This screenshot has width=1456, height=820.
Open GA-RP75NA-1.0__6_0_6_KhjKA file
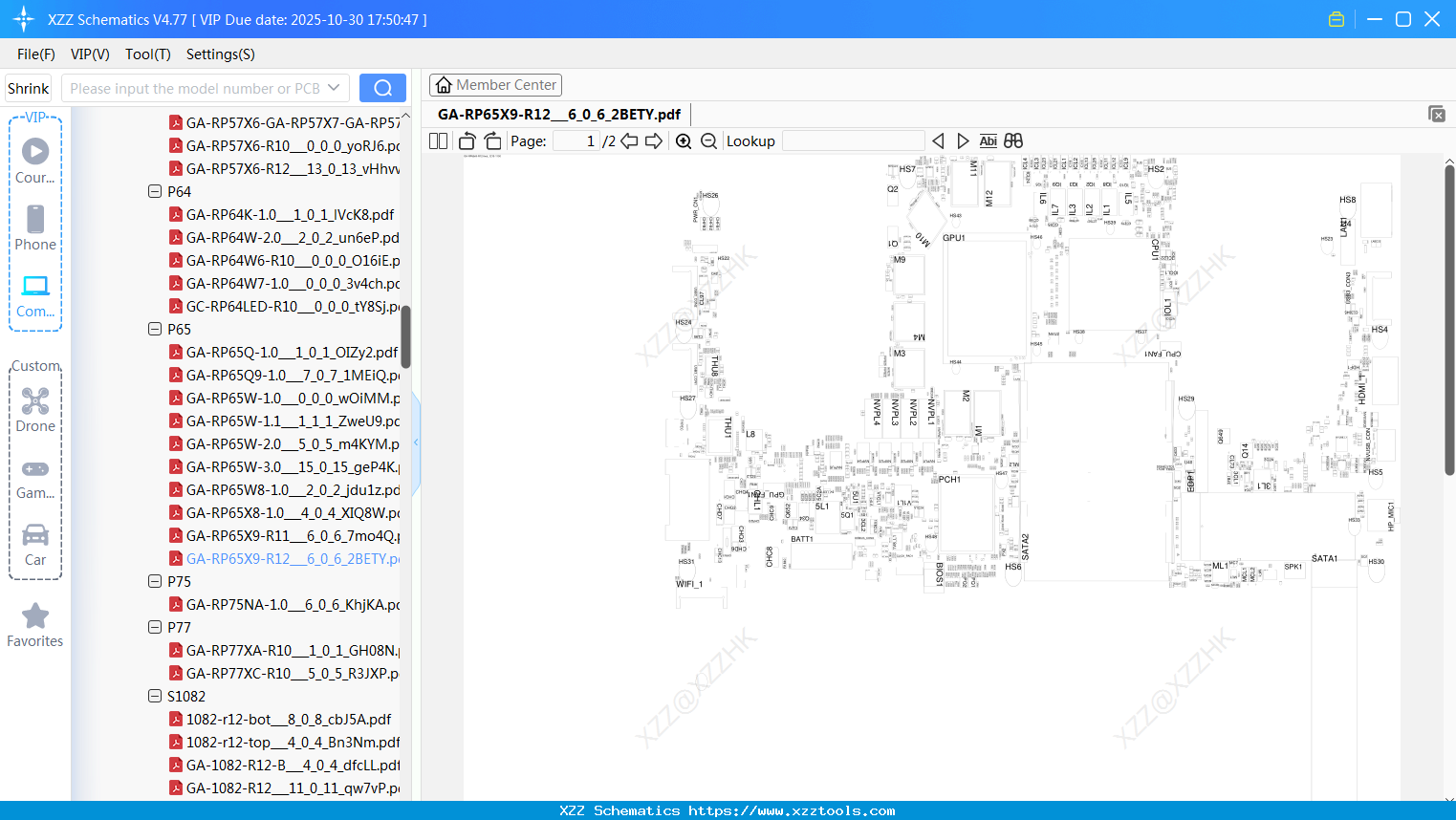(x=285, y=604)
